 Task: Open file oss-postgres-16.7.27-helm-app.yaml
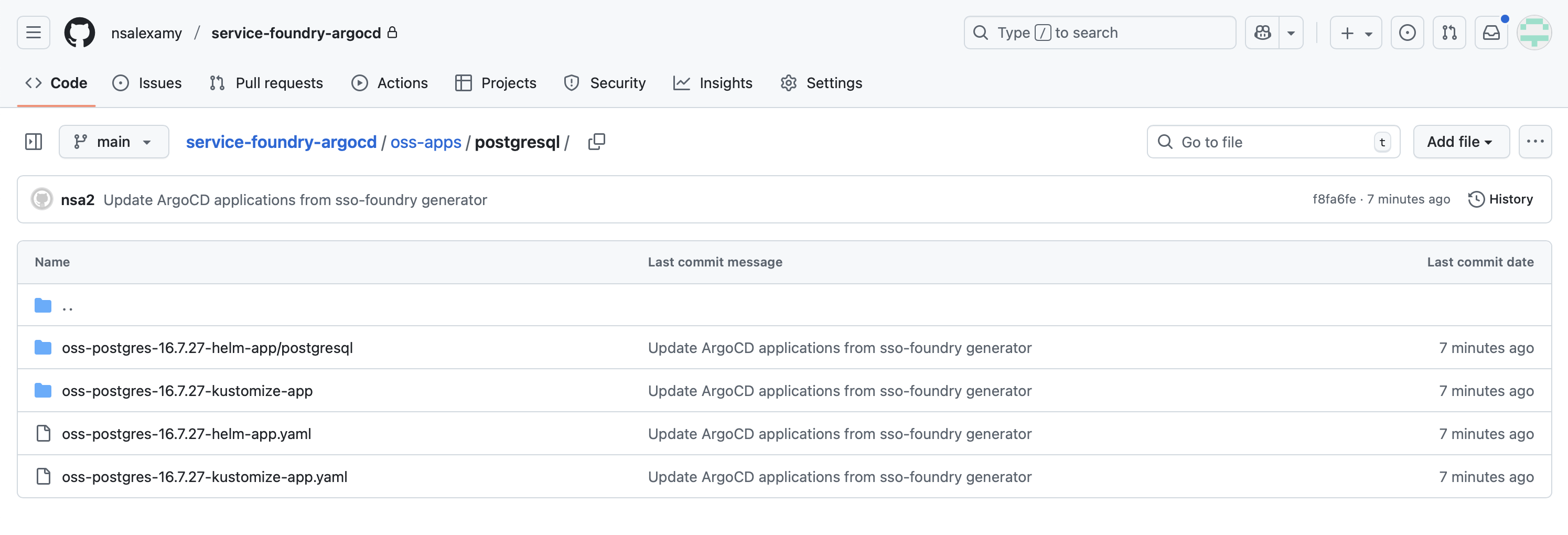tap(186, 434)
